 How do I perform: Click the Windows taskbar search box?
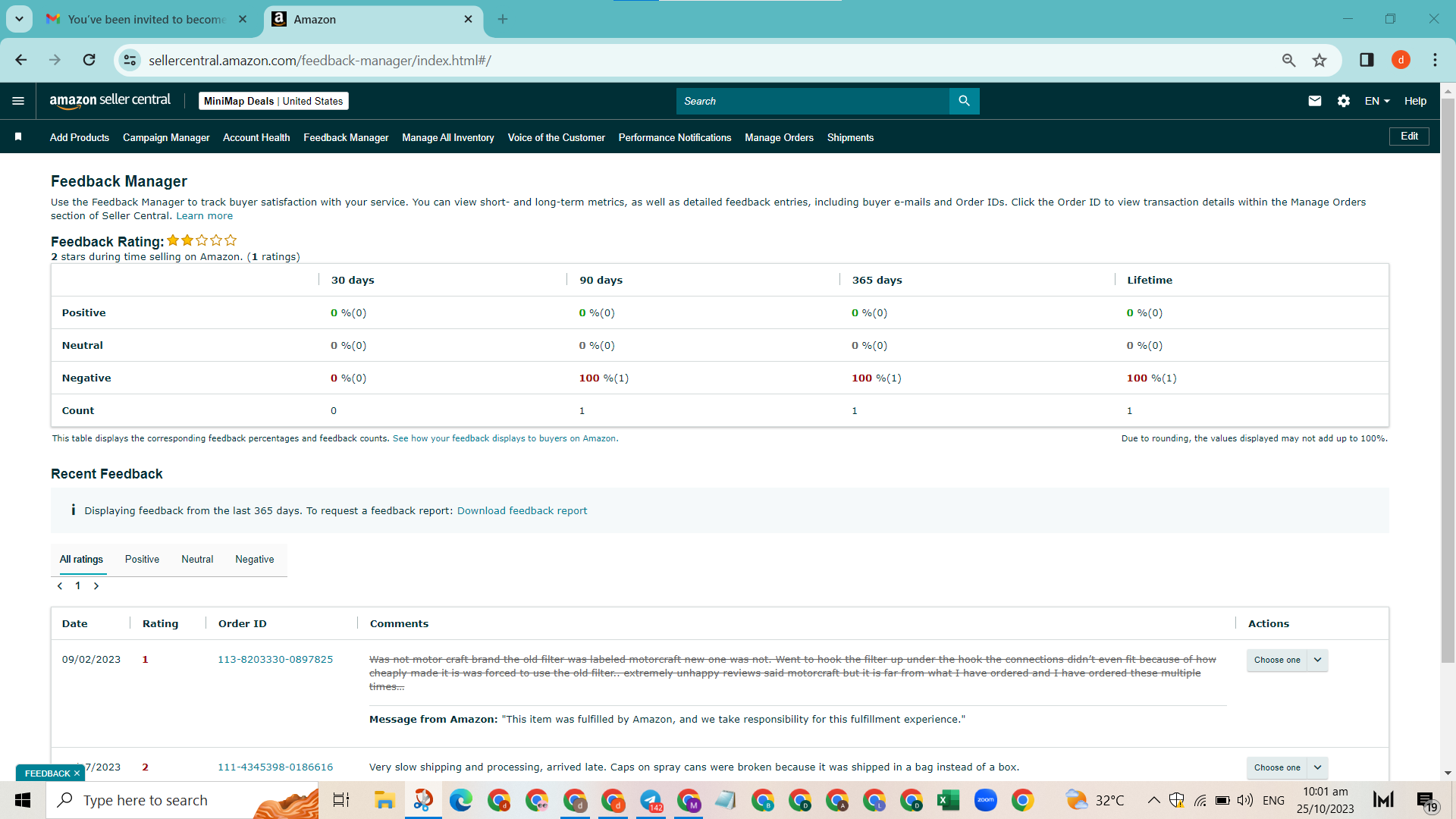(x=182, y=800)
